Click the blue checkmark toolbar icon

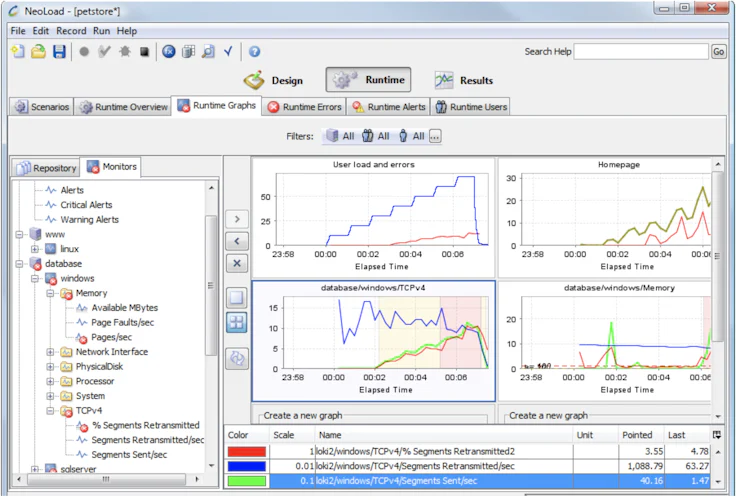coord(228,51)
